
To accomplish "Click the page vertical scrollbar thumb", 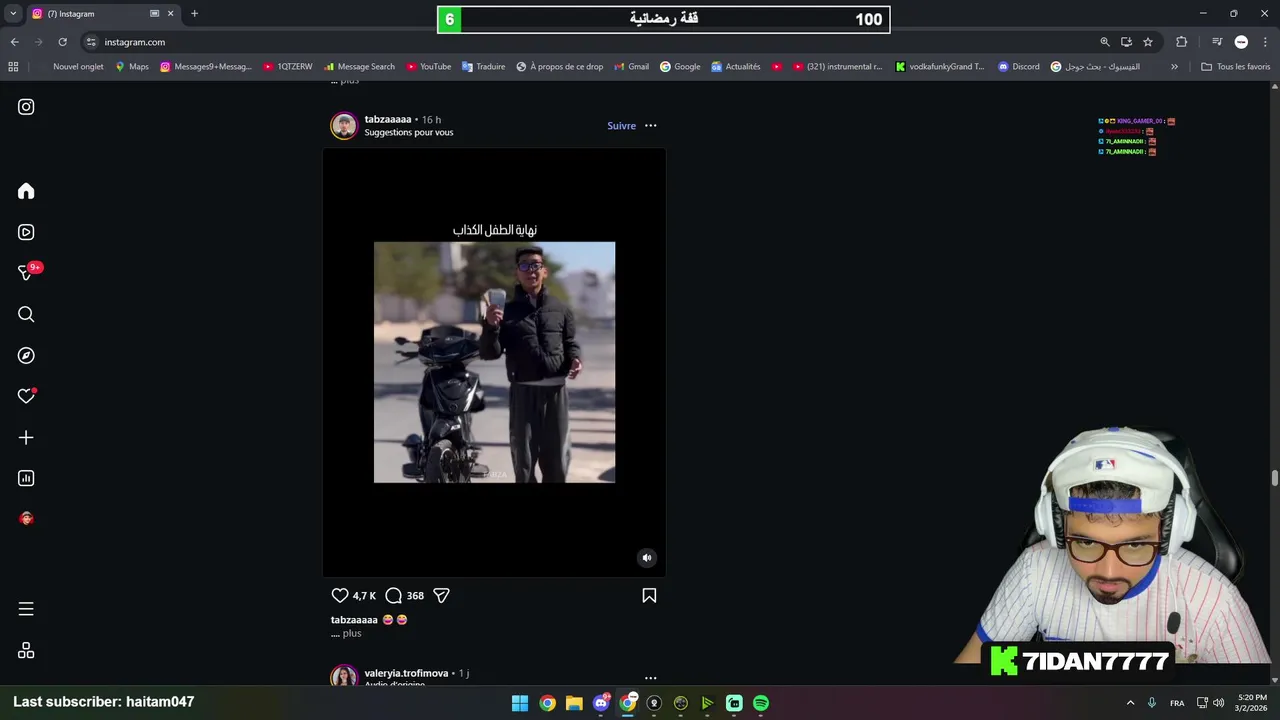I will coord(1274,478).
